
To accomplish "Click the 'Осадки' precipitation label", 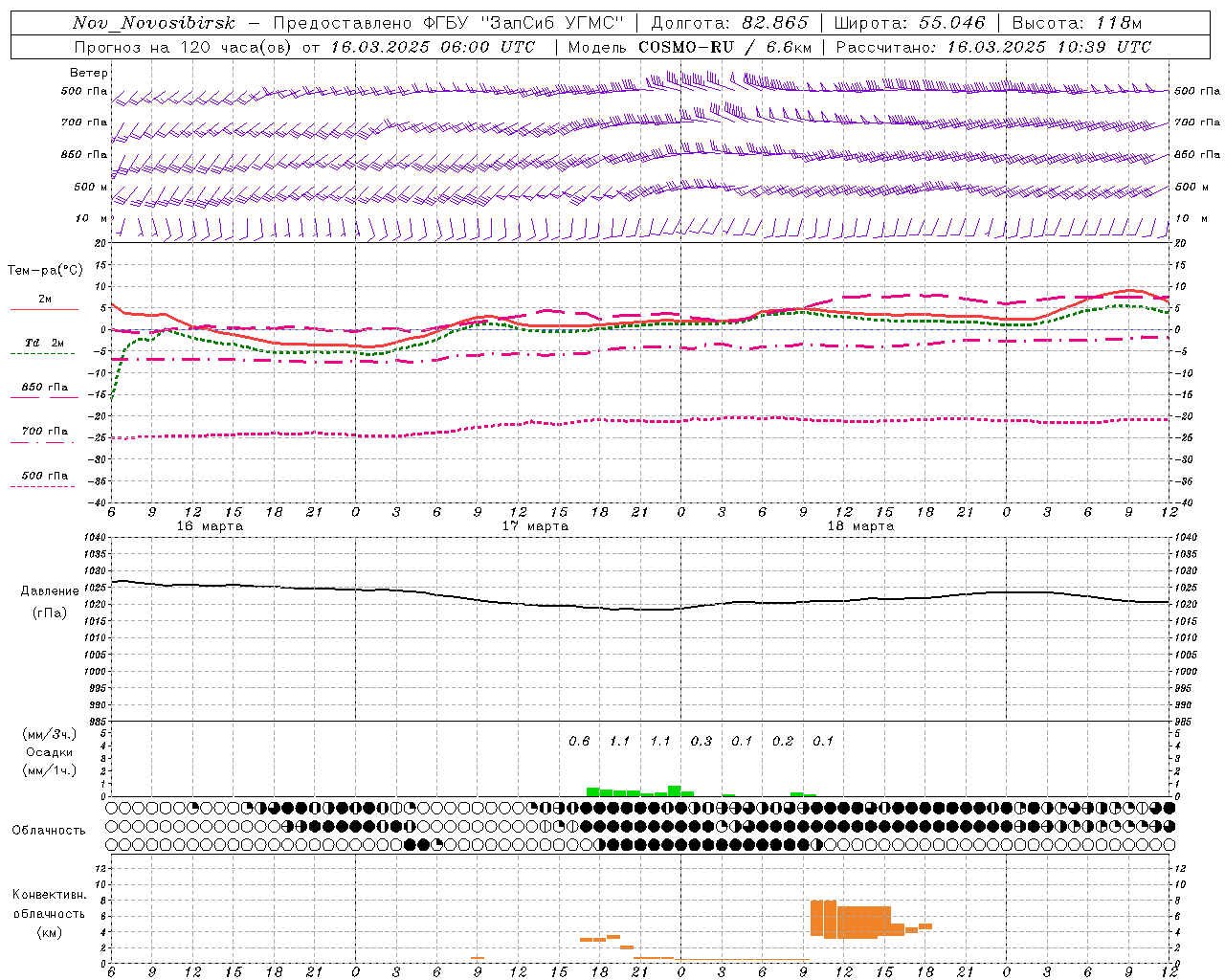I will pos(50,752).
